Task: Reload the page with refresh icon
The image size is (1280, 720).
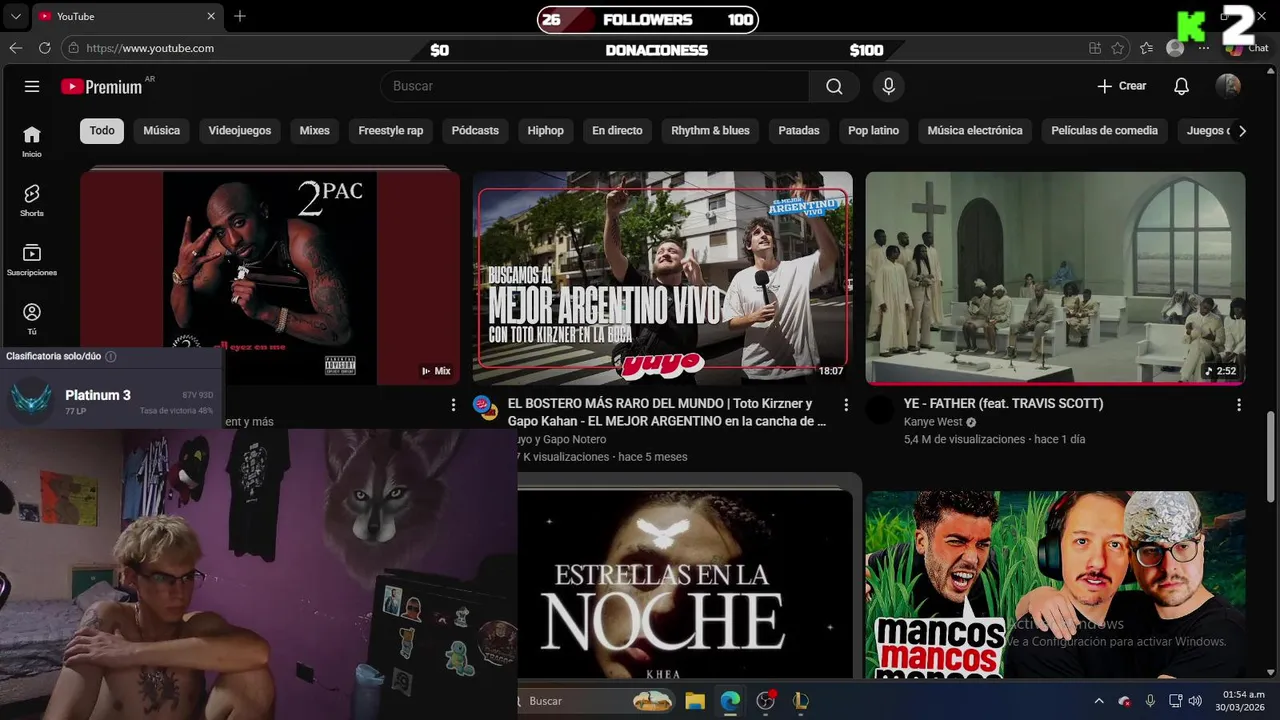Action: click(x=44, y=48)
